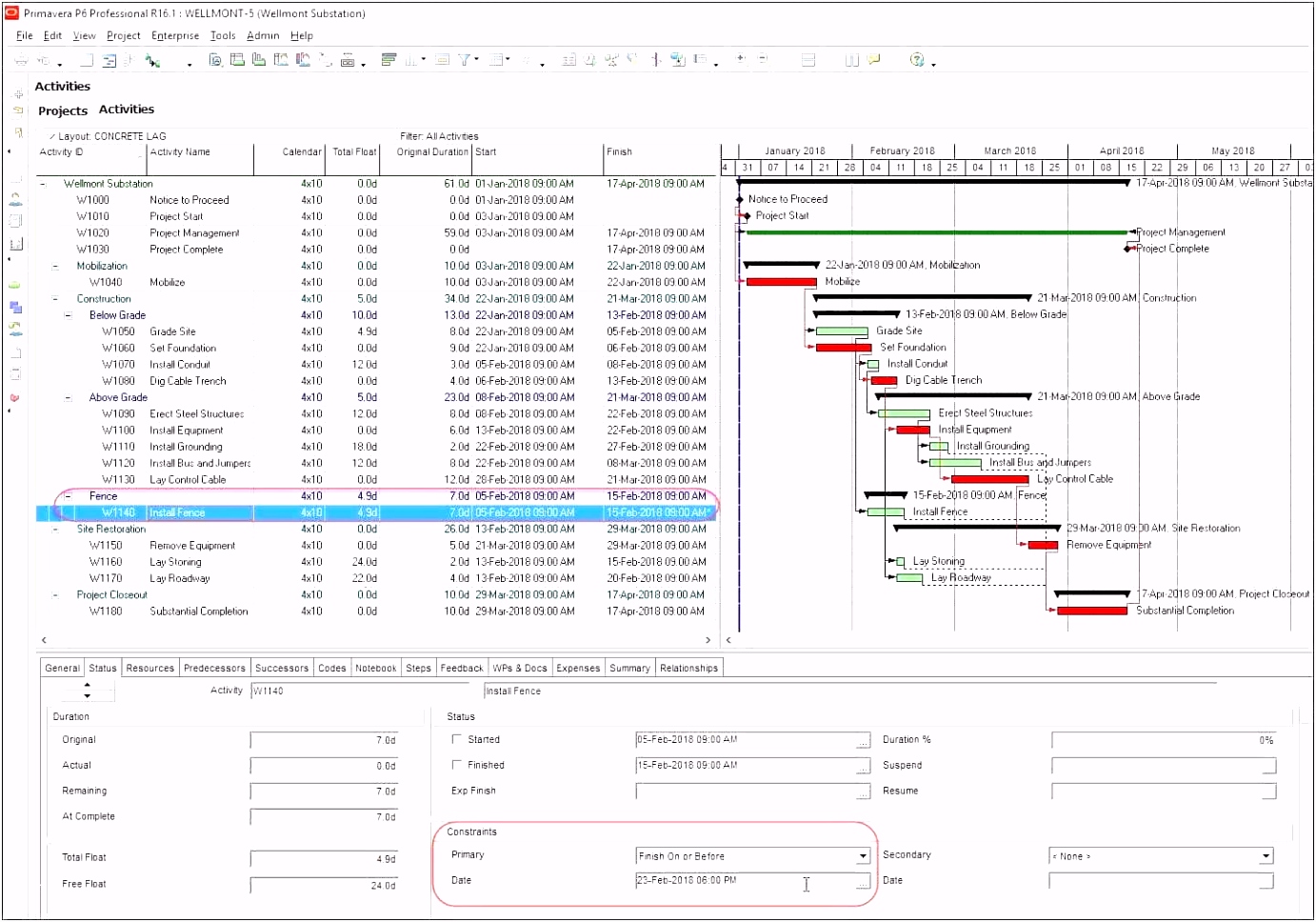Screen dimensions: 1316x922
Task: Select the W1180 Substantial Completion row
Action: (x=376, y=611)
